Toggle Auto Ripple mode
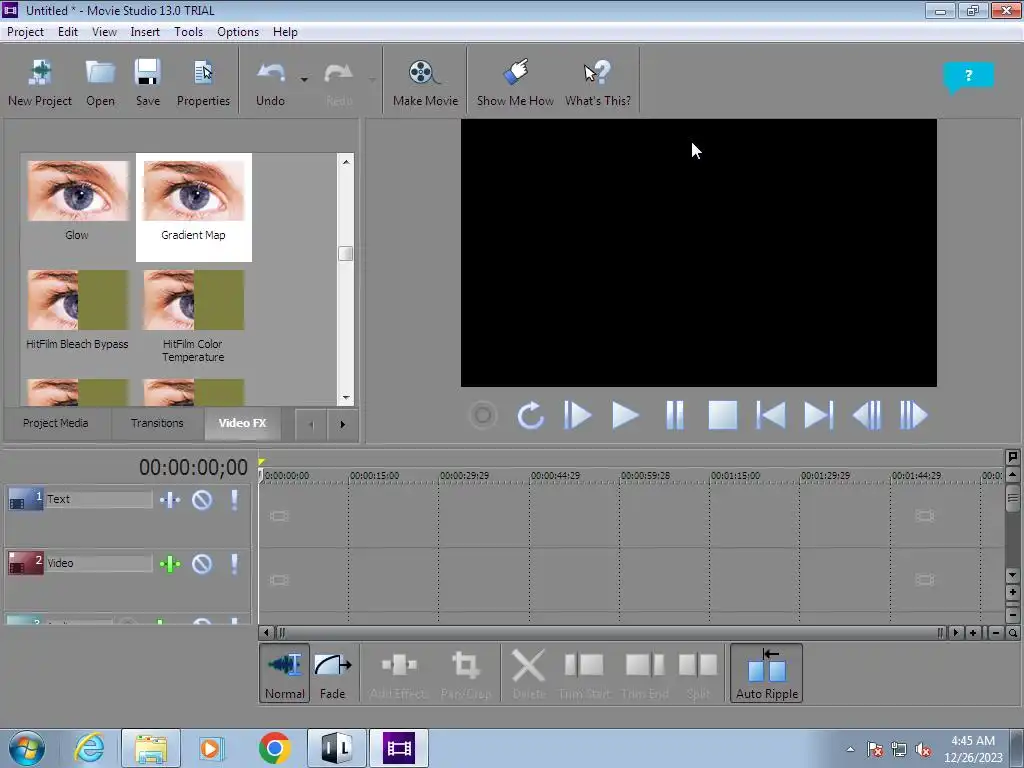The width and height of the screenshot is (1024, 768). [767, 673]
